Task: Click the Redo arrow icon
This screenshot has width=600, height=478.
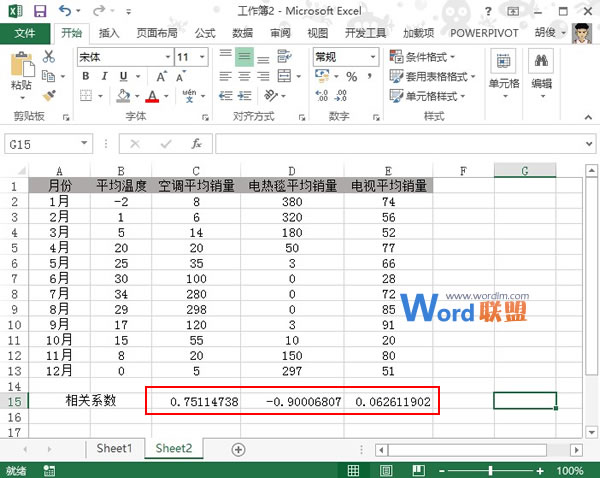Action: tap(99, 11)
